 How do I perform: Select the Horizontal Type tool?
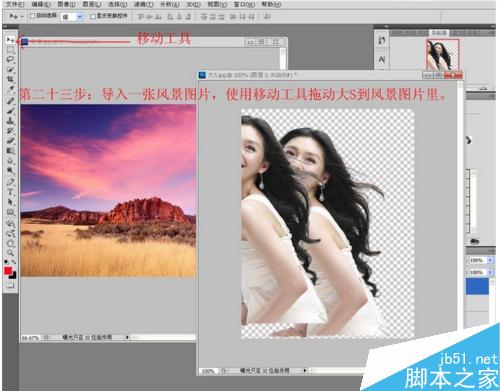(x=10, y=192)
